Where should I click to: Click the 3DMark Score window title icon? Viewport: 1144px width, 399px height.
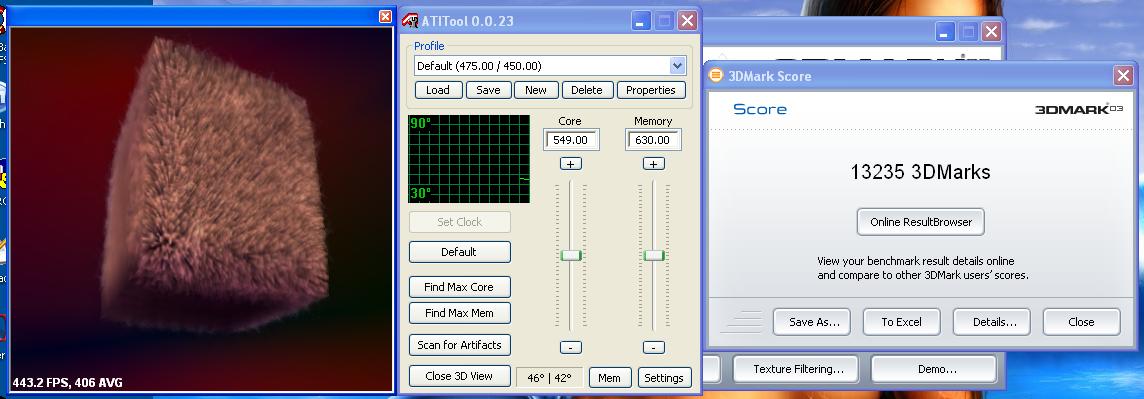pos(716,76)
